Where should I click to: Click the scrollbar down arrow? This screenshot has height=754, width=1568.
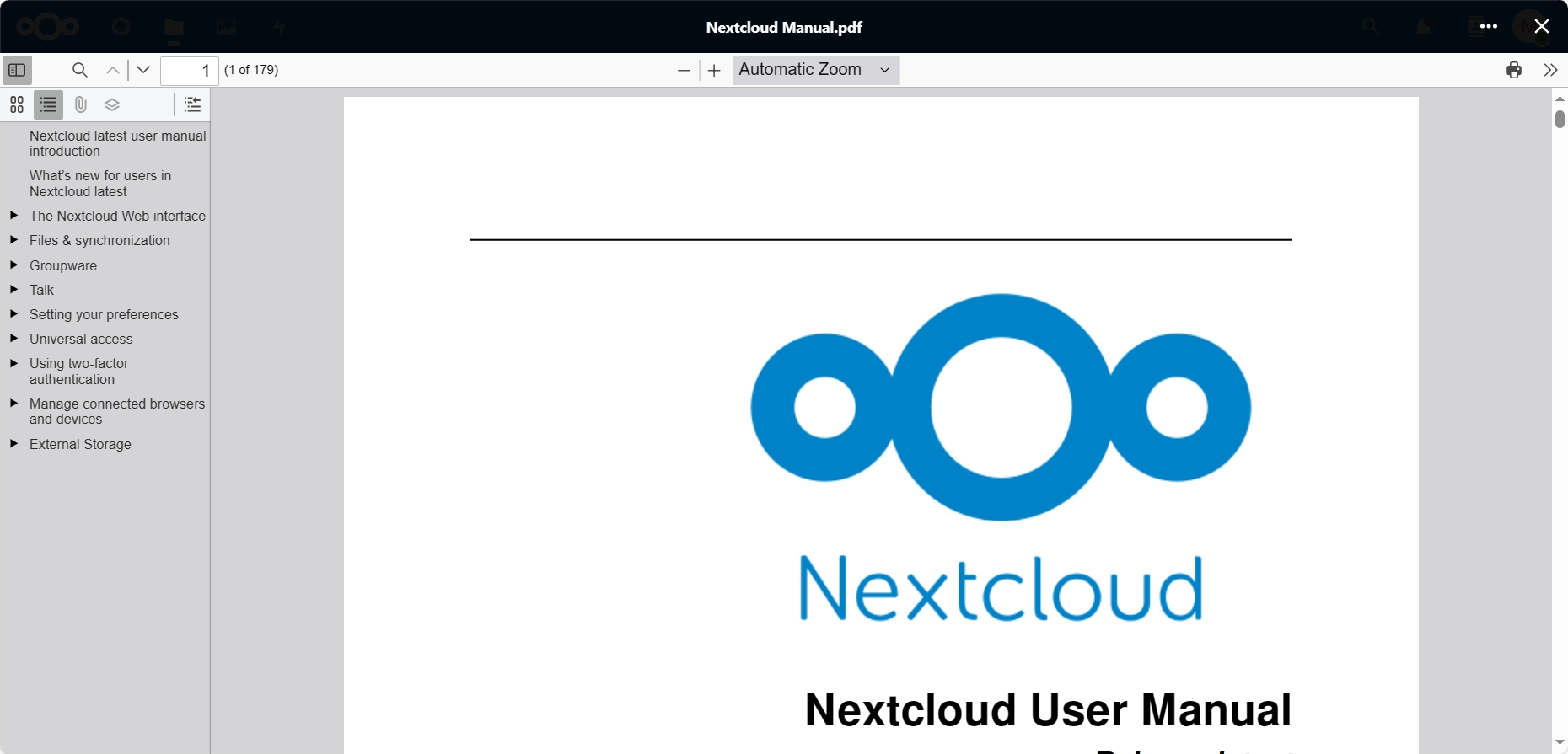tap(1560, 743)
